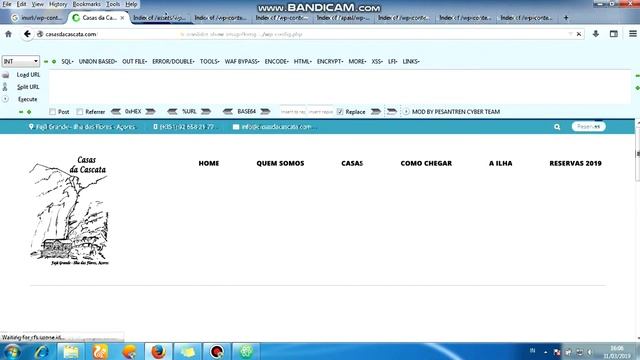
Task: Close the Casas da Cascata tab
Action: click(122, 18)
